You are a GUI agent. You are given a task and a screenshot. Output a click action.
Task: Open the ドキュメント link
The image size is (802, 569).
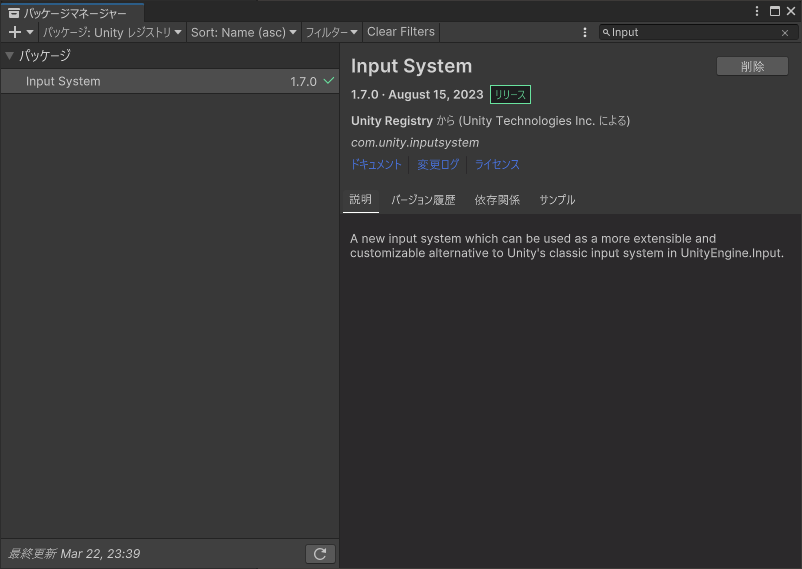(376, 165)
